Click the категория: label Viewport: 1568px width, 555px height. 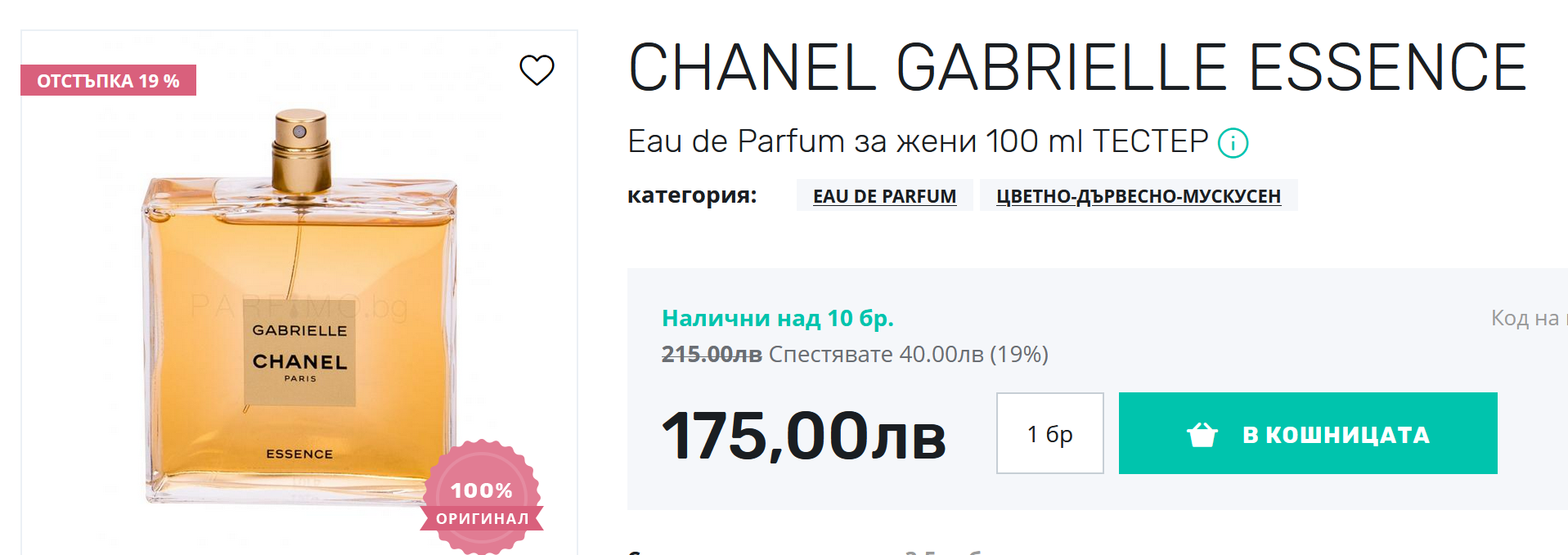point(692,195)
